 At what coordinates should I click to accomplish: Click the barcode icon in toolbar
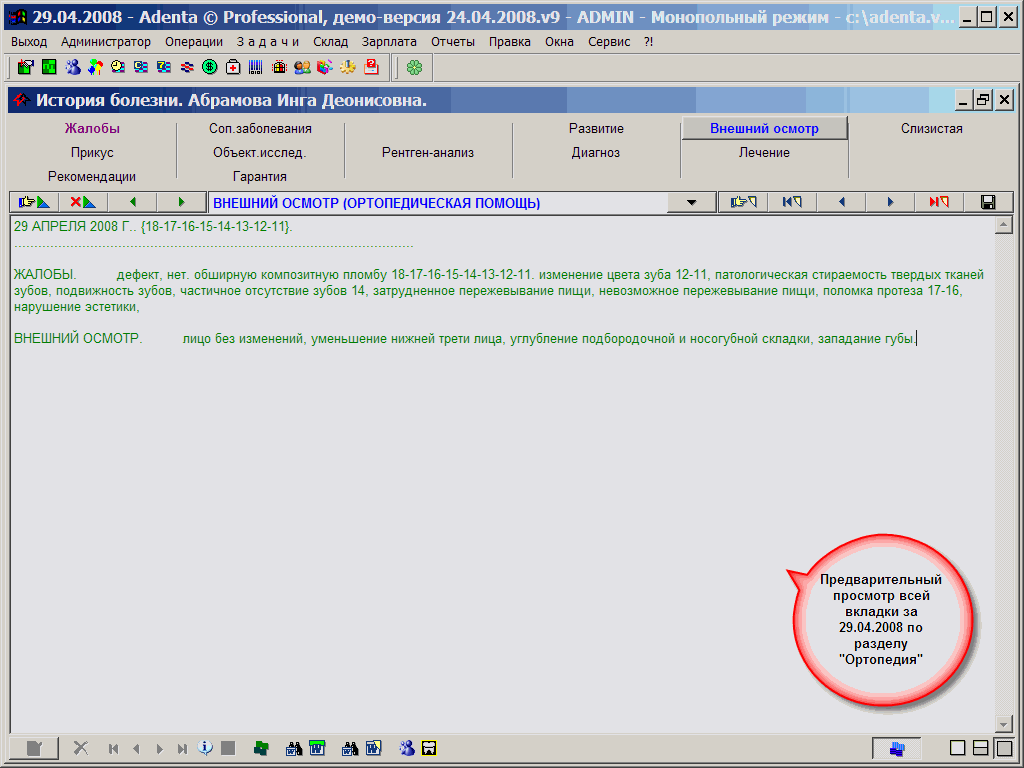(256, 67)
